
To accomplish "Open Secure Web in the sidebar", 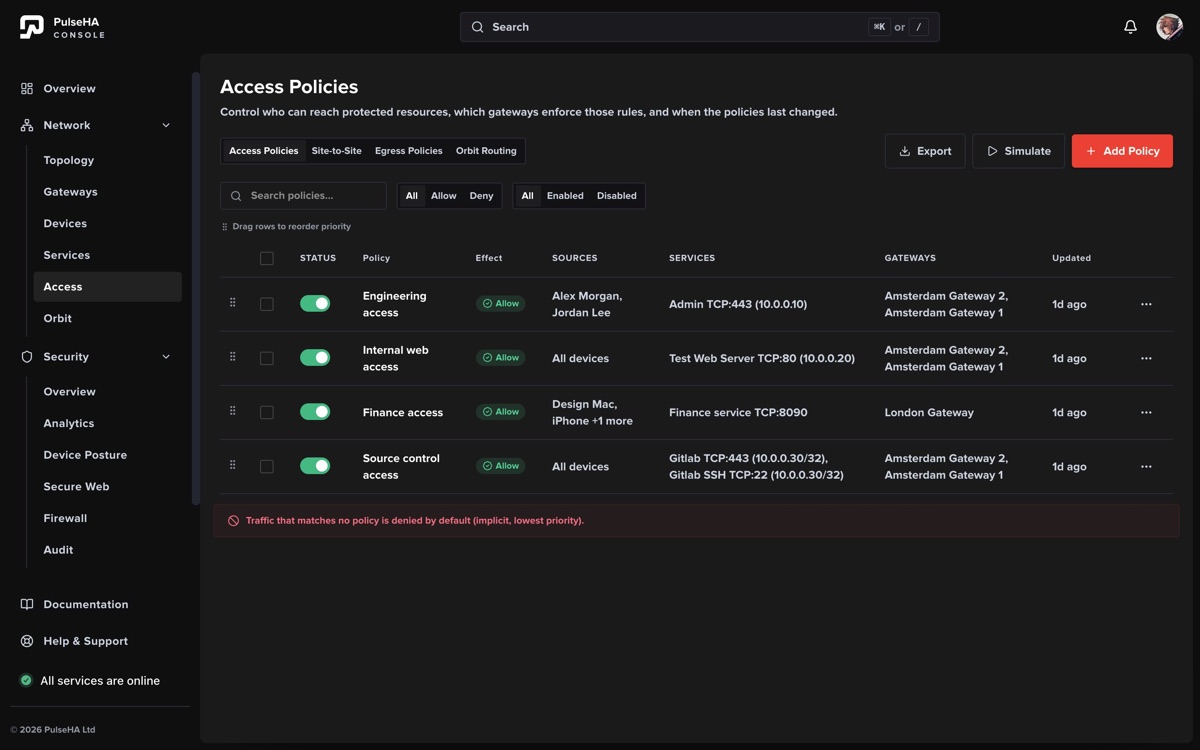I will coord(107,487).
